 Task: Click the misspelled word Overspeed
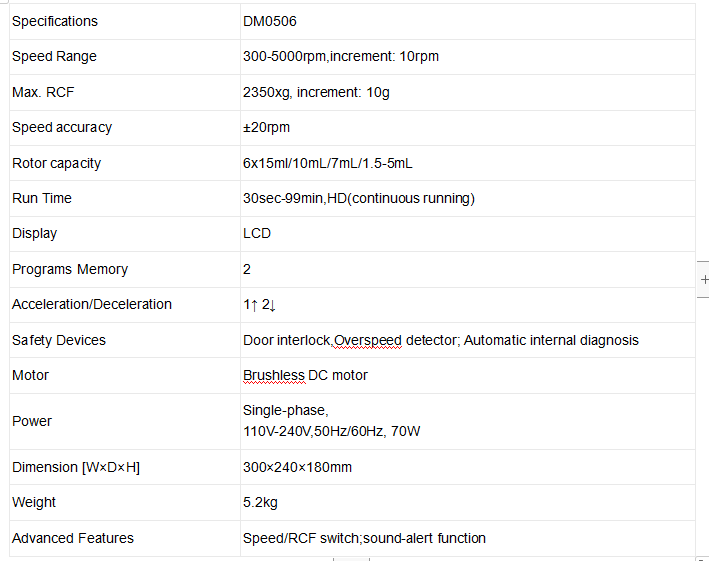tap(366, 340)
